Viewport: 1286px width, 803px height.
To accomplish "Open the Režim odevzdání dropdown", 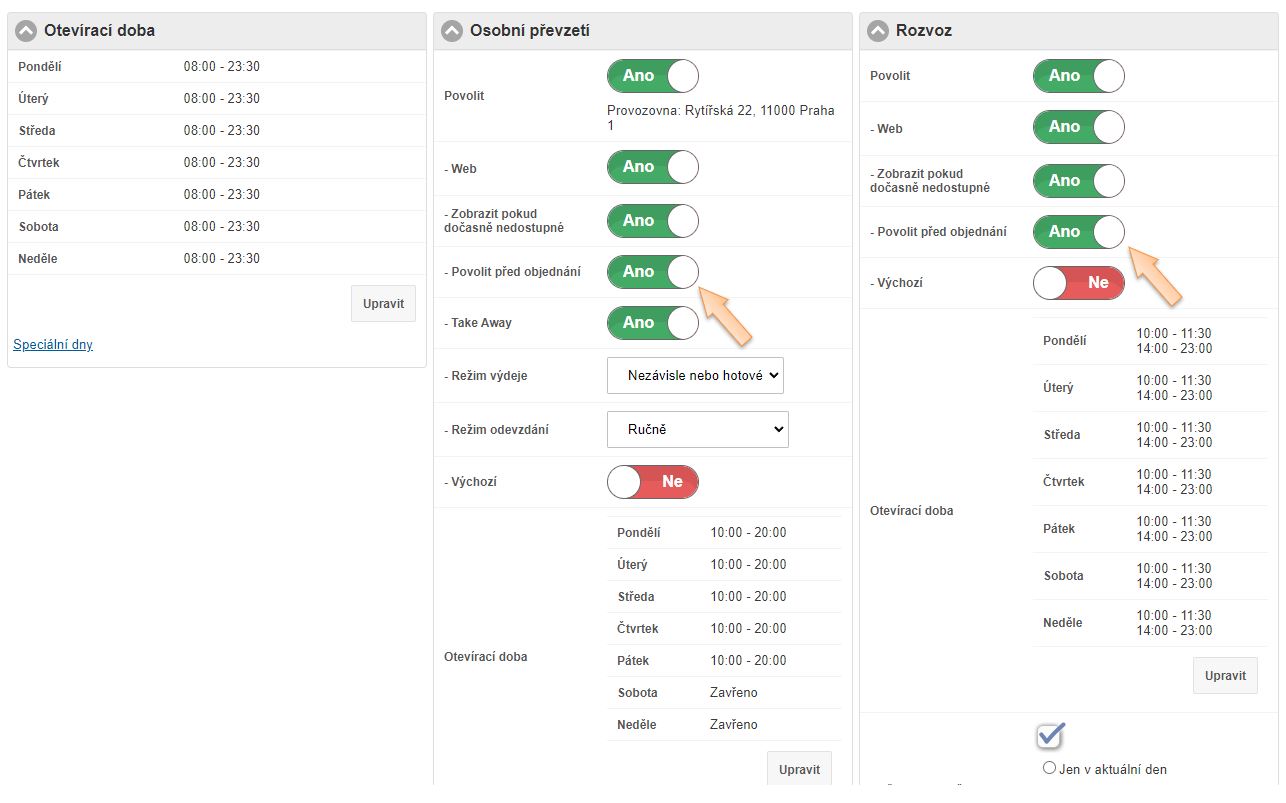I will 697,429.
